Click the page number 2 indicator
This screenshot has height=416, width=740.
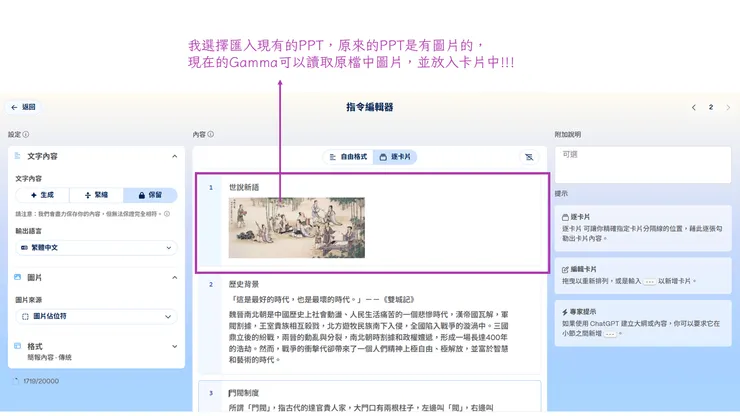711,108
